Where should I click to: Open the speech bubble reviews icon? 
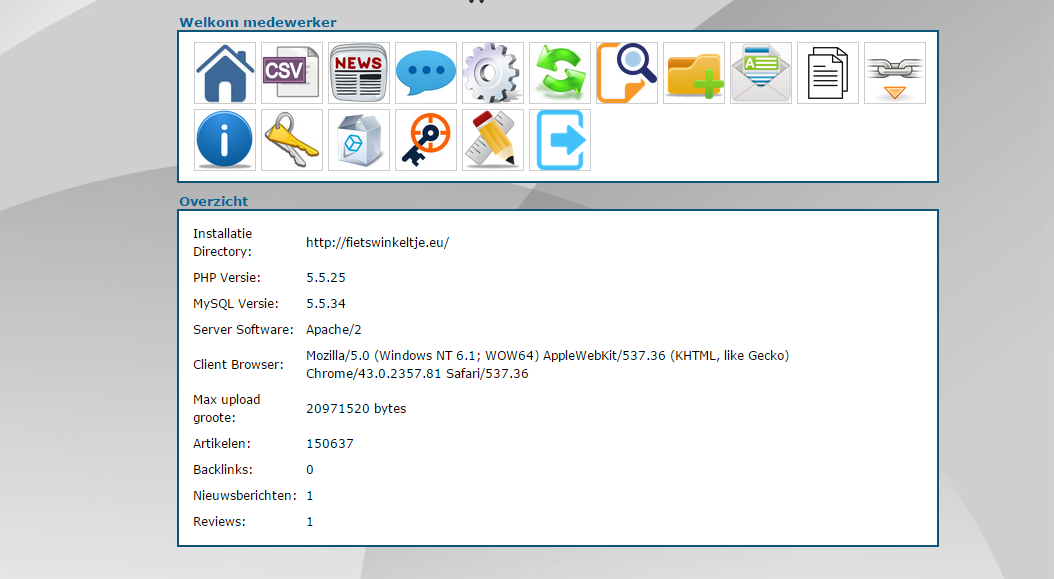pos(425,73)
